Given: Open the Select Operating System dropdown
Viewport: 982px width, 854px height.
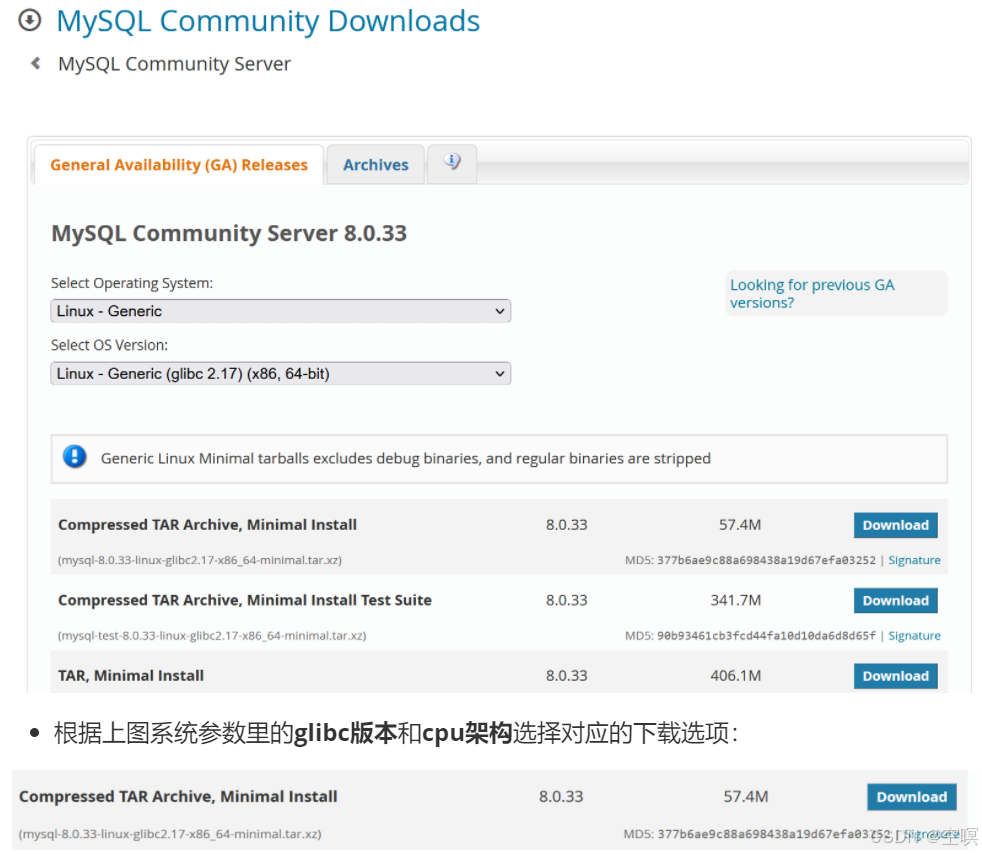Looking at the screenshot, I should (281, 311).
